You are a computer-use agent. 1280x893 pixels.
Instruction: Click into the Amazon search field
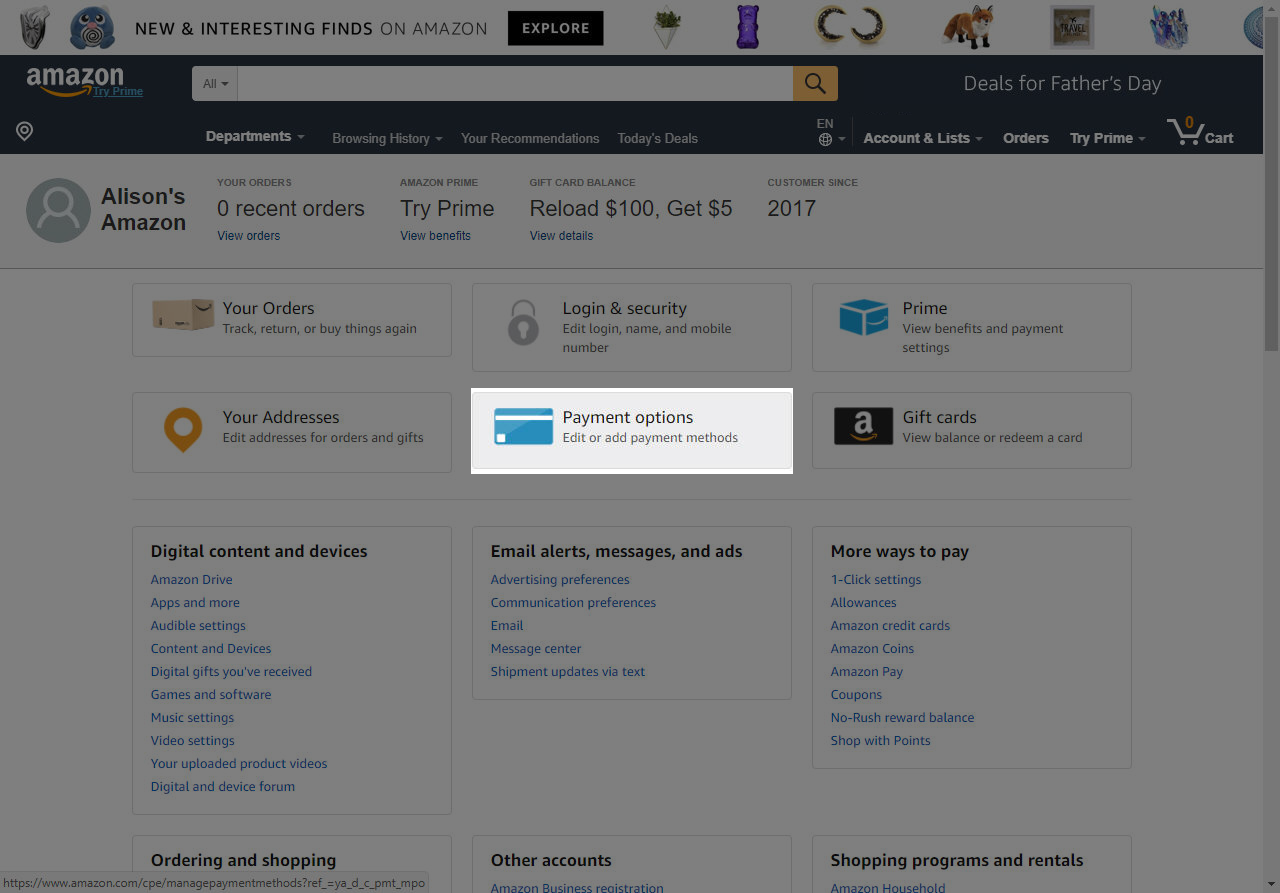click(x=515, y=84)
